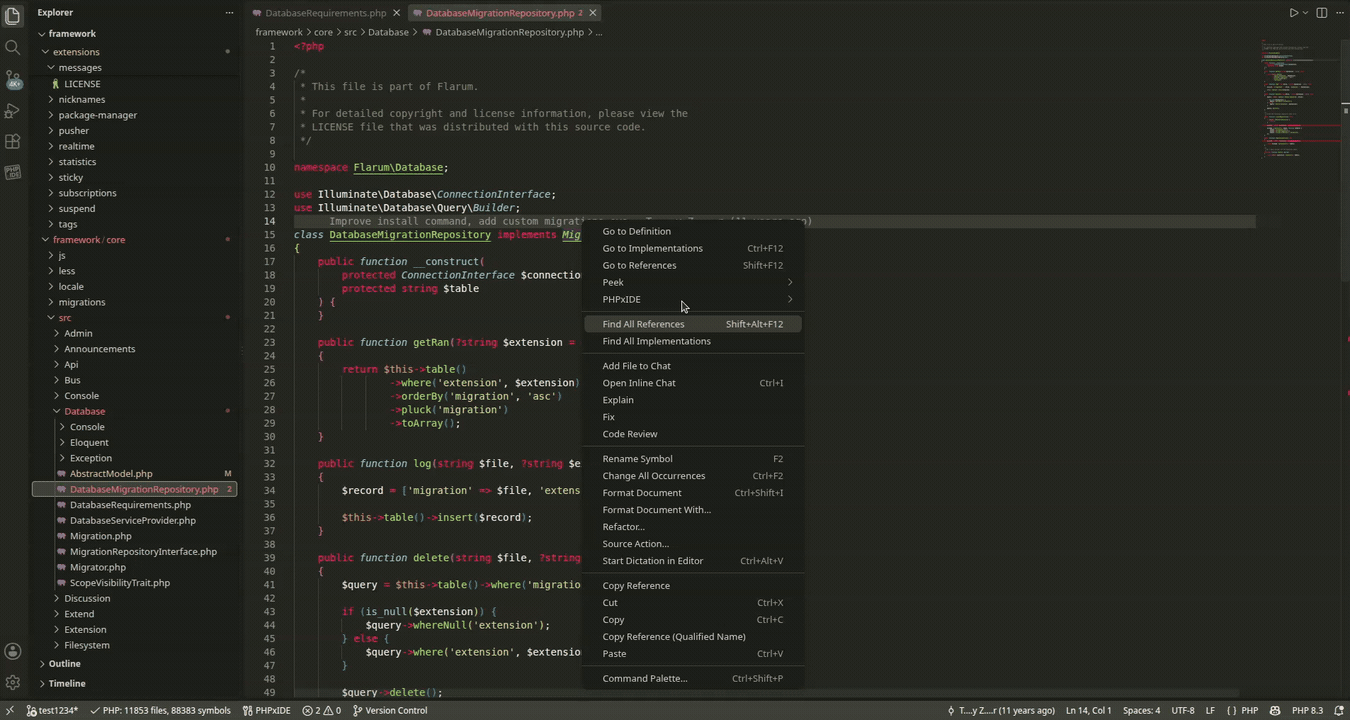This screenshot has width=1350, height=720.
Task: Choose Copy Reference (Qualified Name)
Action: (x=692, y=637)
